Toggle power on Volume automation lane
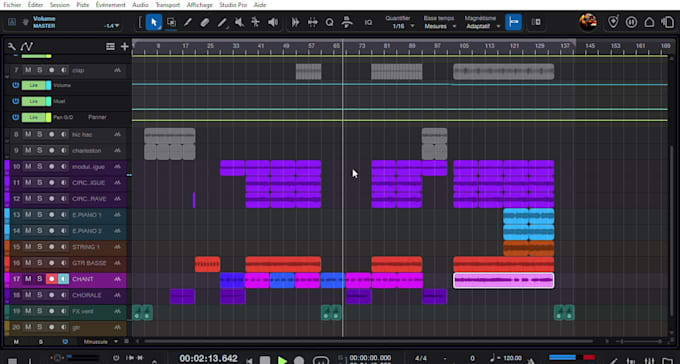This screenshot has width=680, height=364. coord(16,85)
